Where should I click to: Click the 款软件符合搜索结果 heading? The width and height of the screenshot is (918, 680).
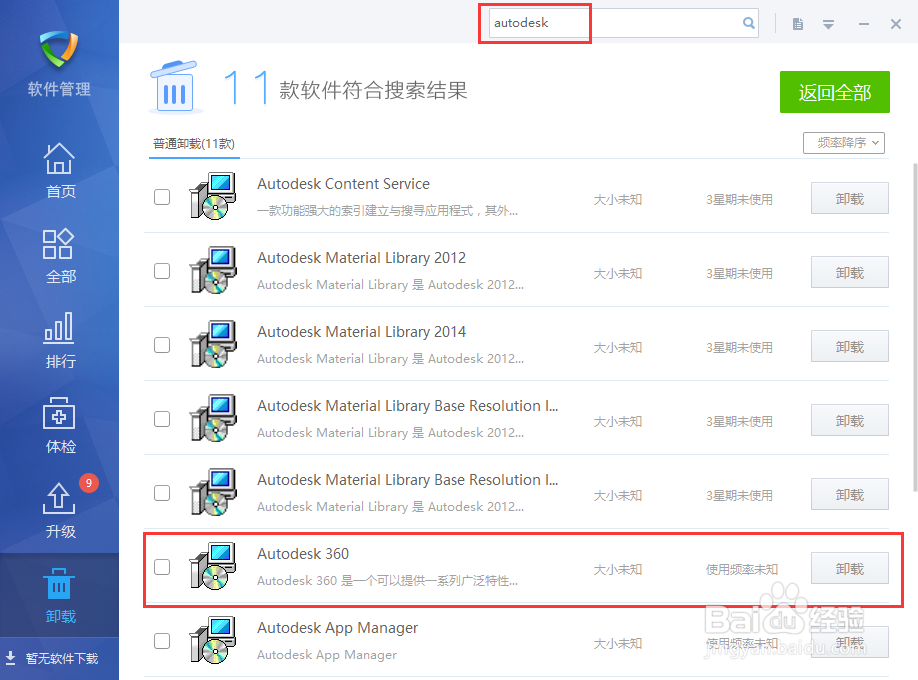tap(374, 90)
